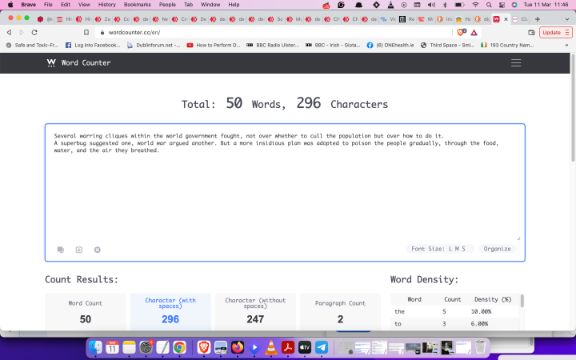Toggle the browser sidebar panel icon

(531, 32)
